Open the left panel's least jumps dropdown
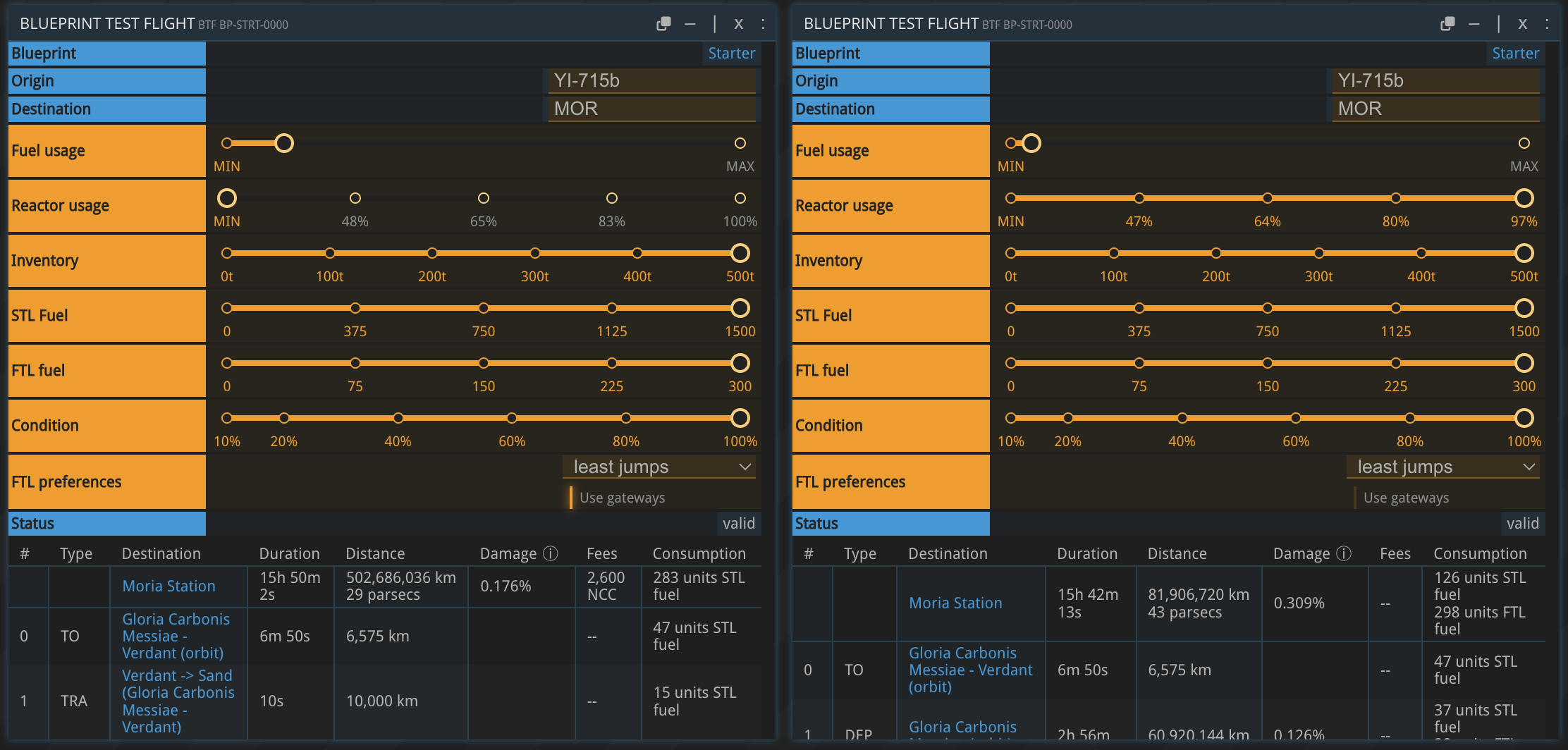1568x750 pixels. [x=659, y=467]
